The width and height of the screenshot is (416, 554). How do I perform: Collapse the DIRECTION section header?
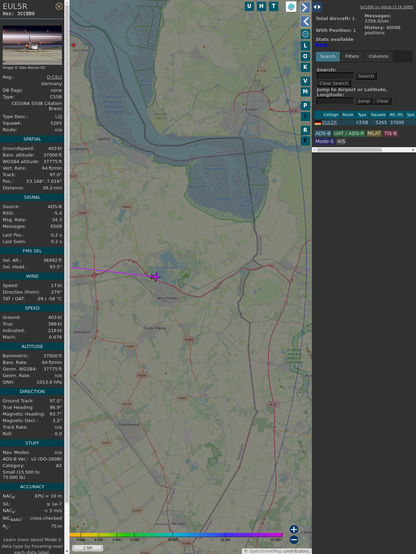click(x=32, y=391)
